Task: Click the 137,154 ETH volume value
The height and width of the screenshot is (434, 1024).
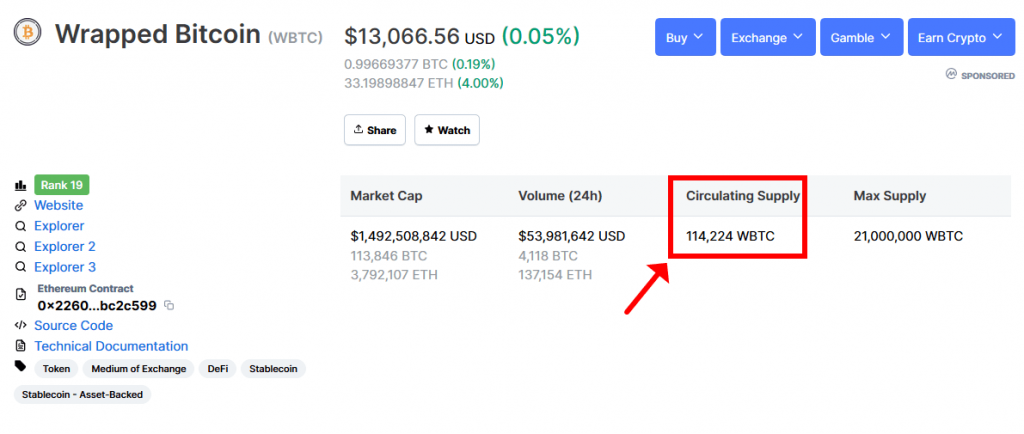Action: pyautogui.click(x=555, y=275)
